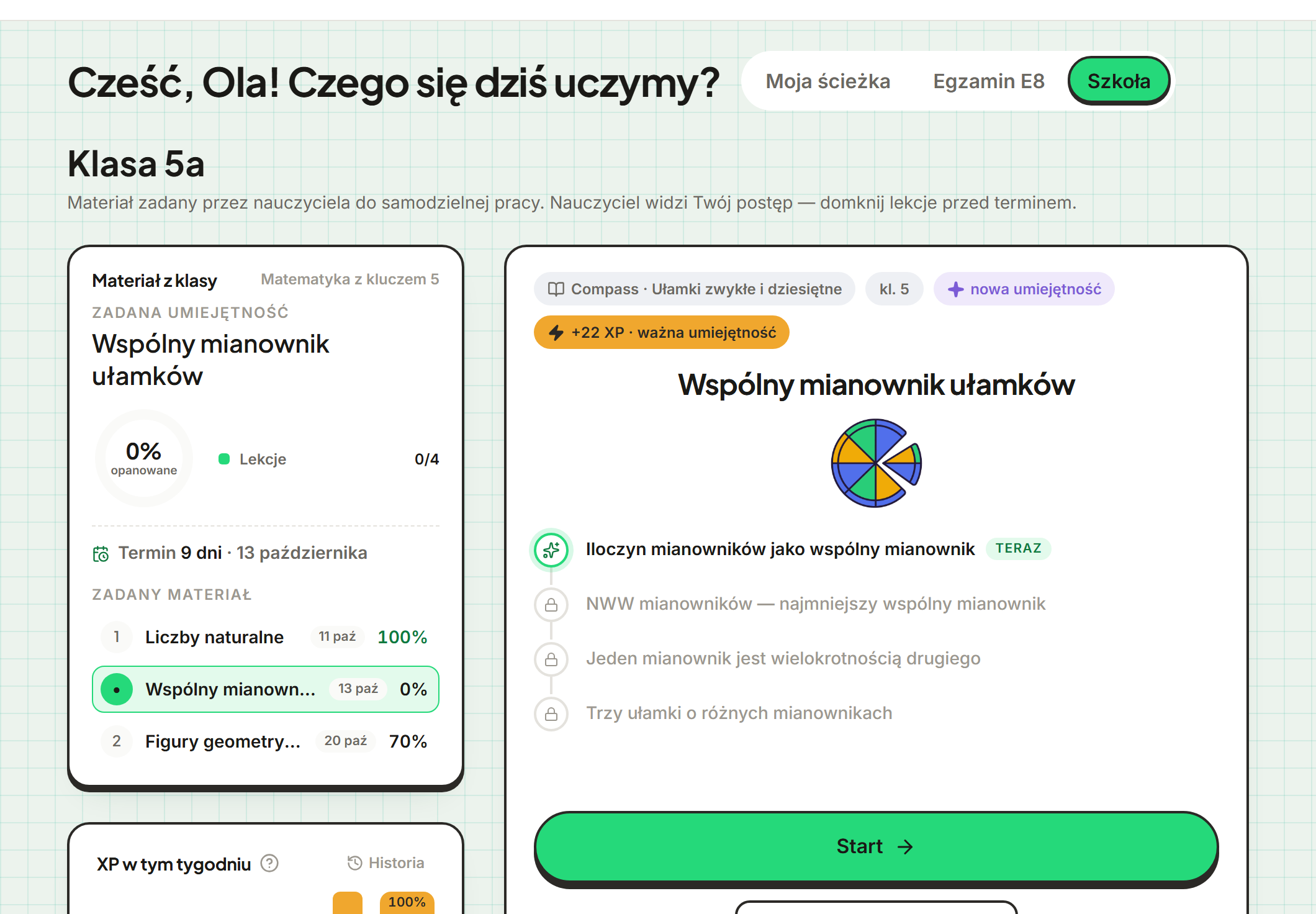This screenshot has width=1316, height=914.
Task: Click the green dot marker of Wspólny mianown... row
Action: click(117, 689)
